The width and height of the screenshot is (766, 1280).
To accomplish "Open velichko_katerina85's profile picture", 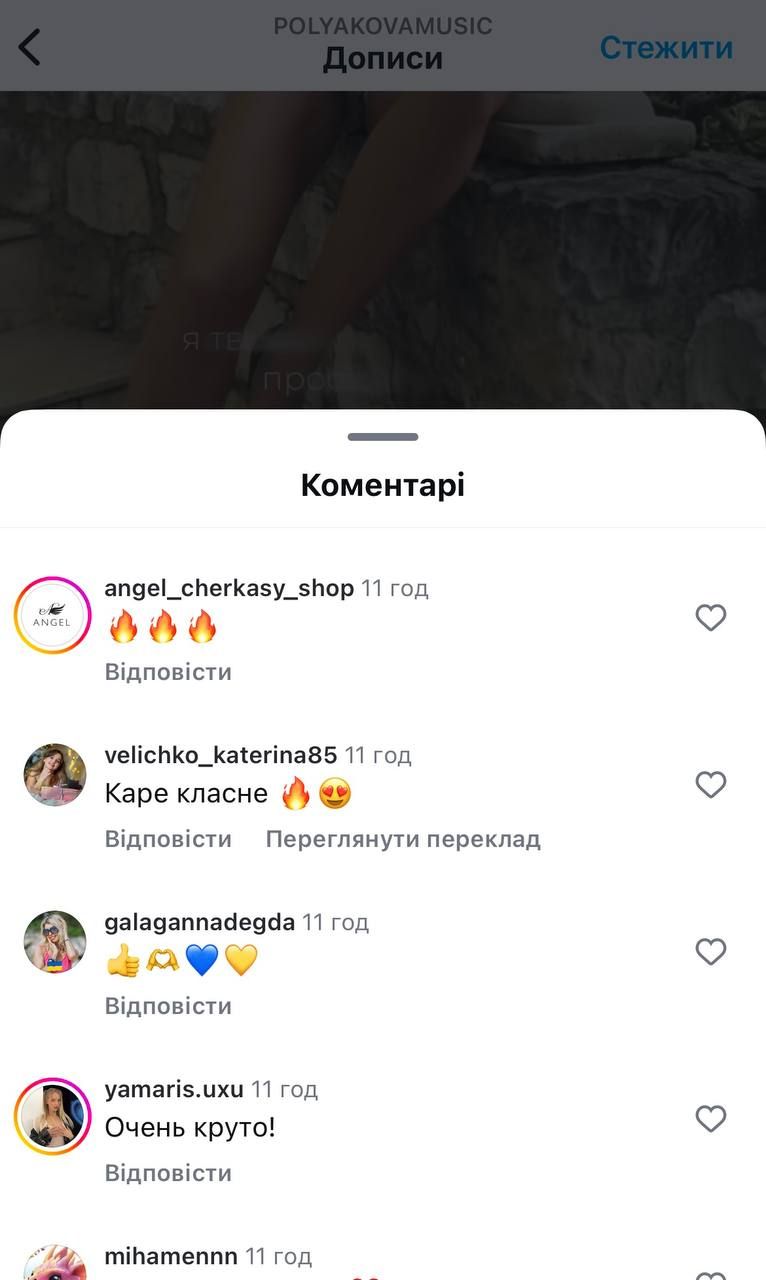I will click(x=55, y=775).
